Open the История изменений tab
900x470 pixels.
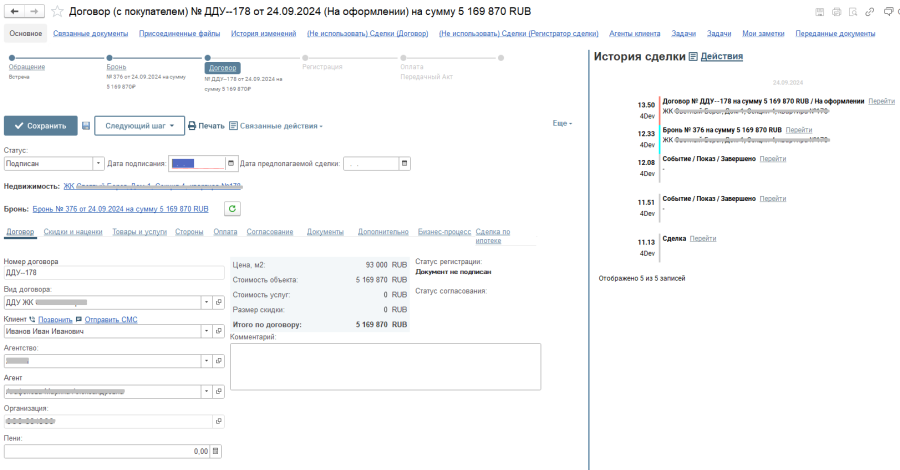tap(263, 33)
